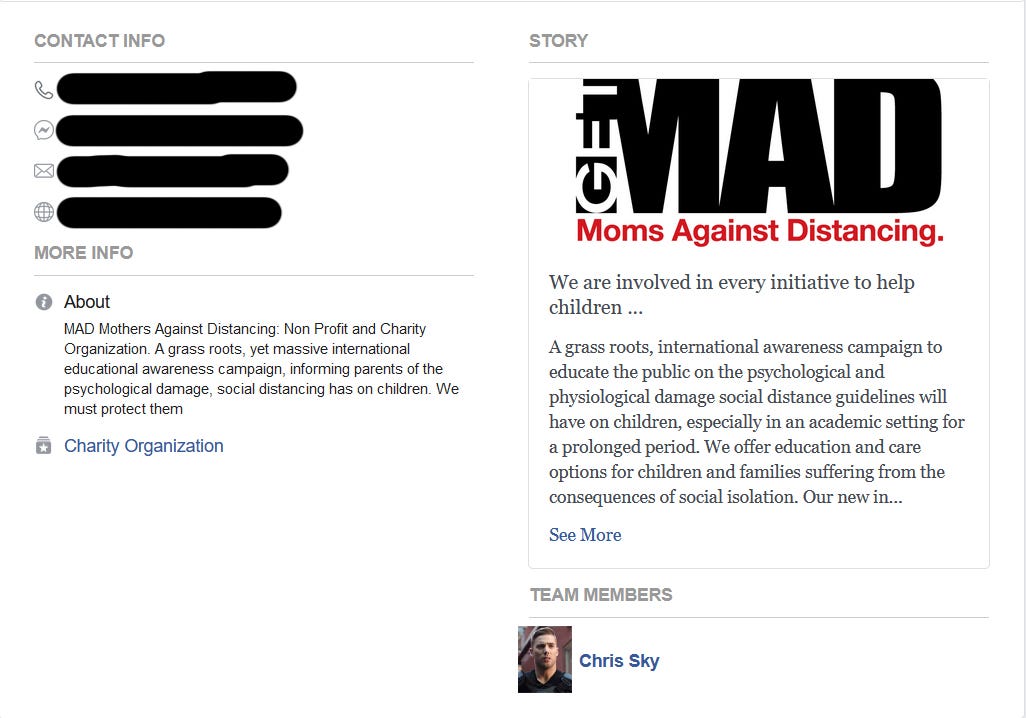Click the About info circle icon
Image resolution: width=1026 pixels, height=718 pixels.
(x=44, y=302)
